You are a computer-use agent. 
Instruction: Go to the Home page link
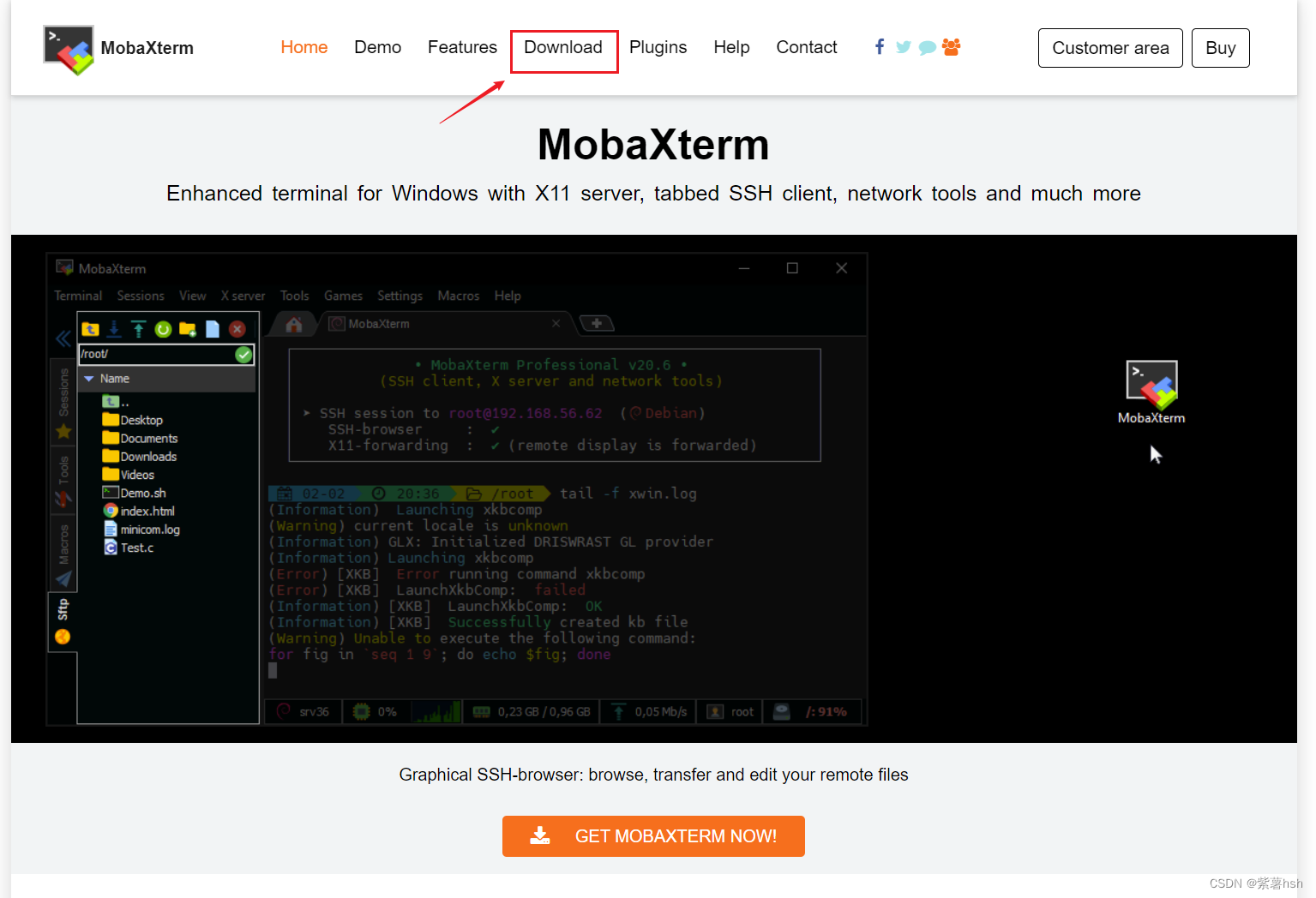coord(304,47)
